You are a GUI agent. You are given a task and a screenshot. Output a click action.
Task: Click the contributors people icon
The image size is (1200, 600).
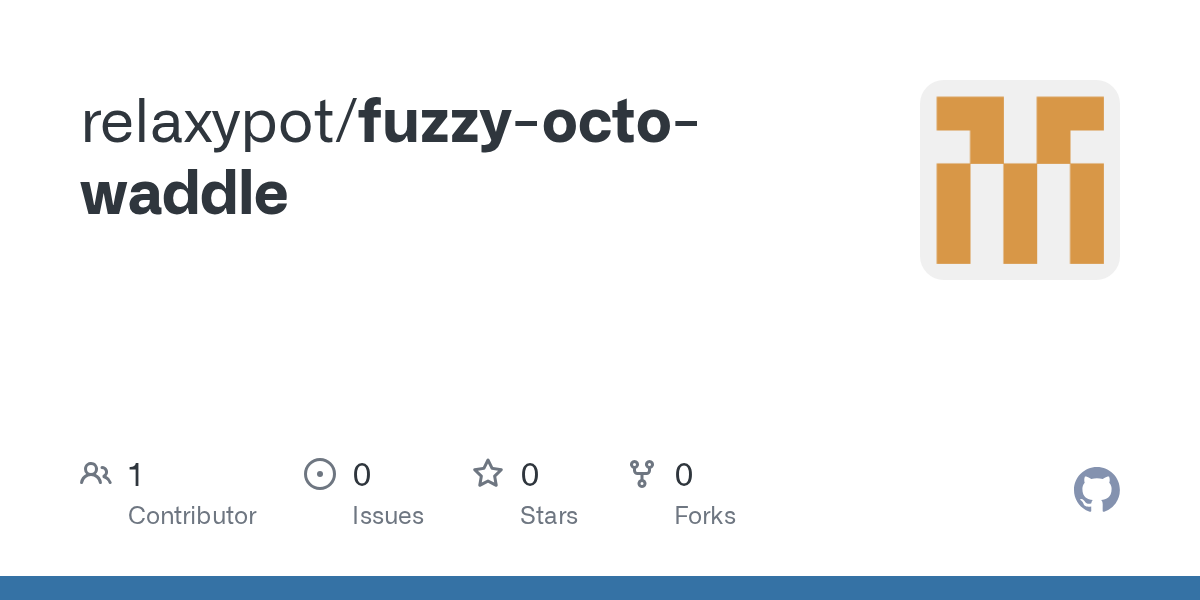coord(96,474)
